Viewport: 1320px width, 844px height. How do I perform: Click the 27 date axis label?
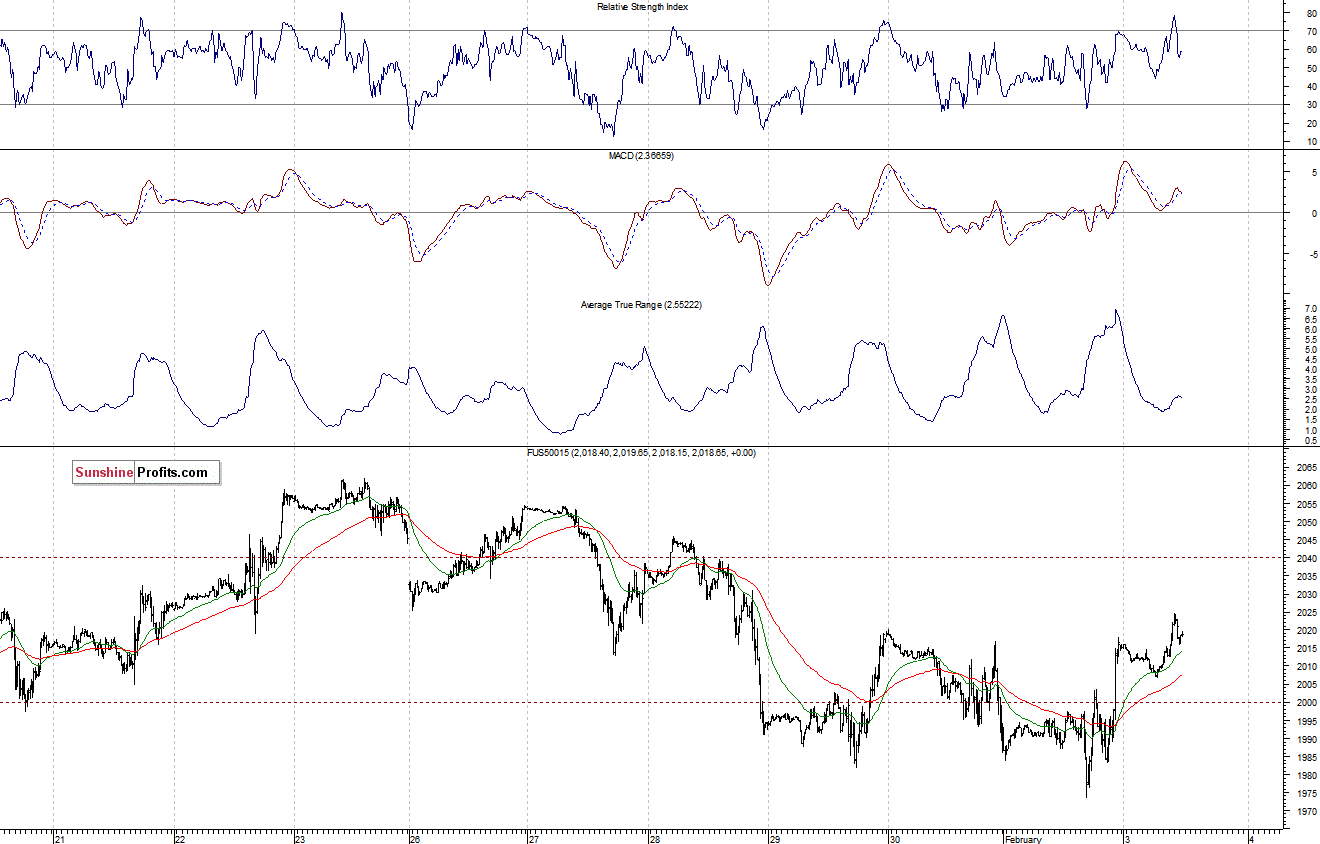(534, 839)
